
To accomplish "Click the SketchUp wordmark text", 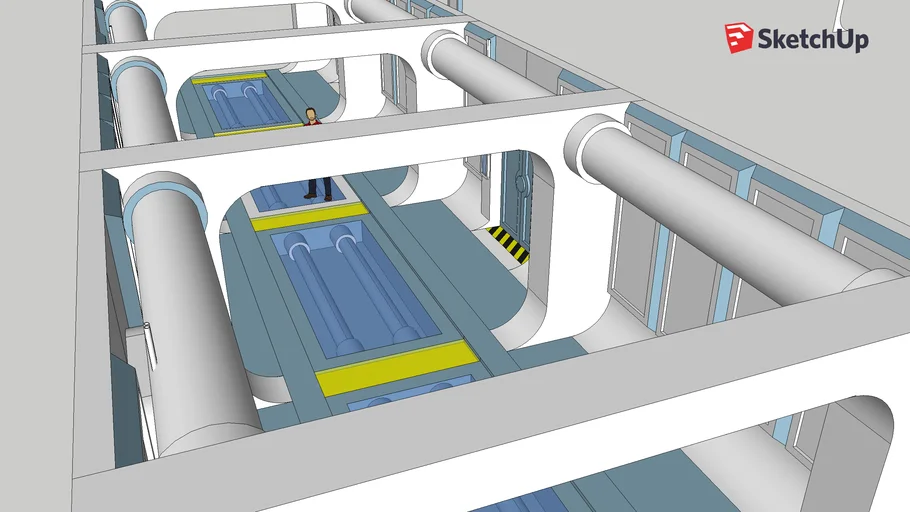I will click(813, 40).
